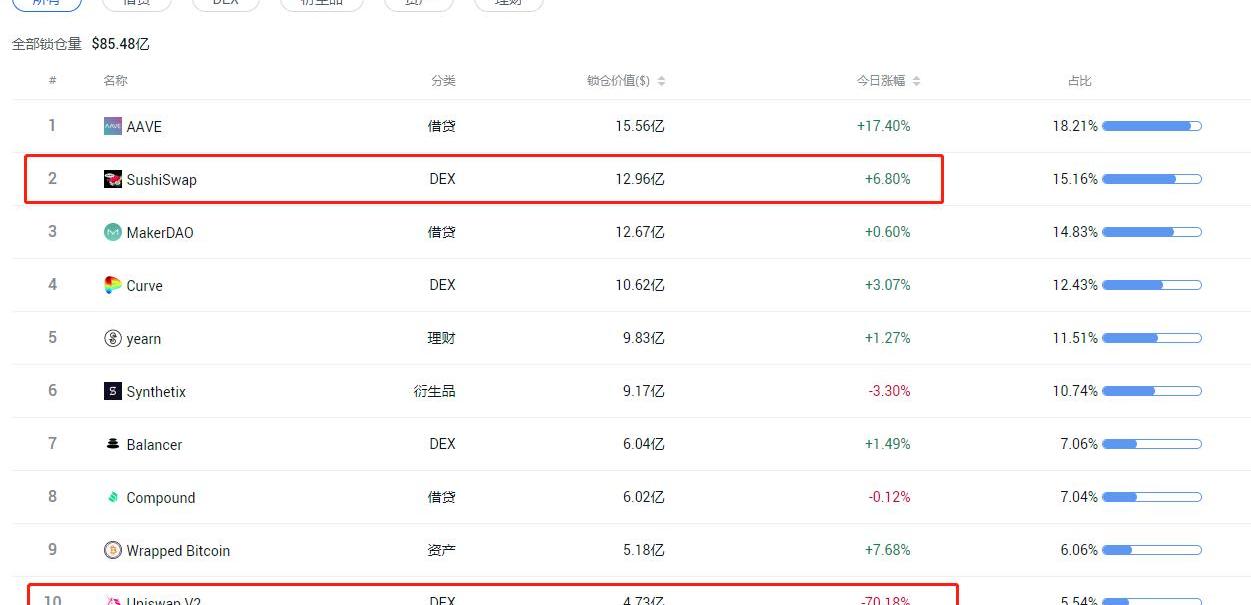Sort by 锁仓价值($) column arrows
The image size is (1251, 605).
[661, 81]
